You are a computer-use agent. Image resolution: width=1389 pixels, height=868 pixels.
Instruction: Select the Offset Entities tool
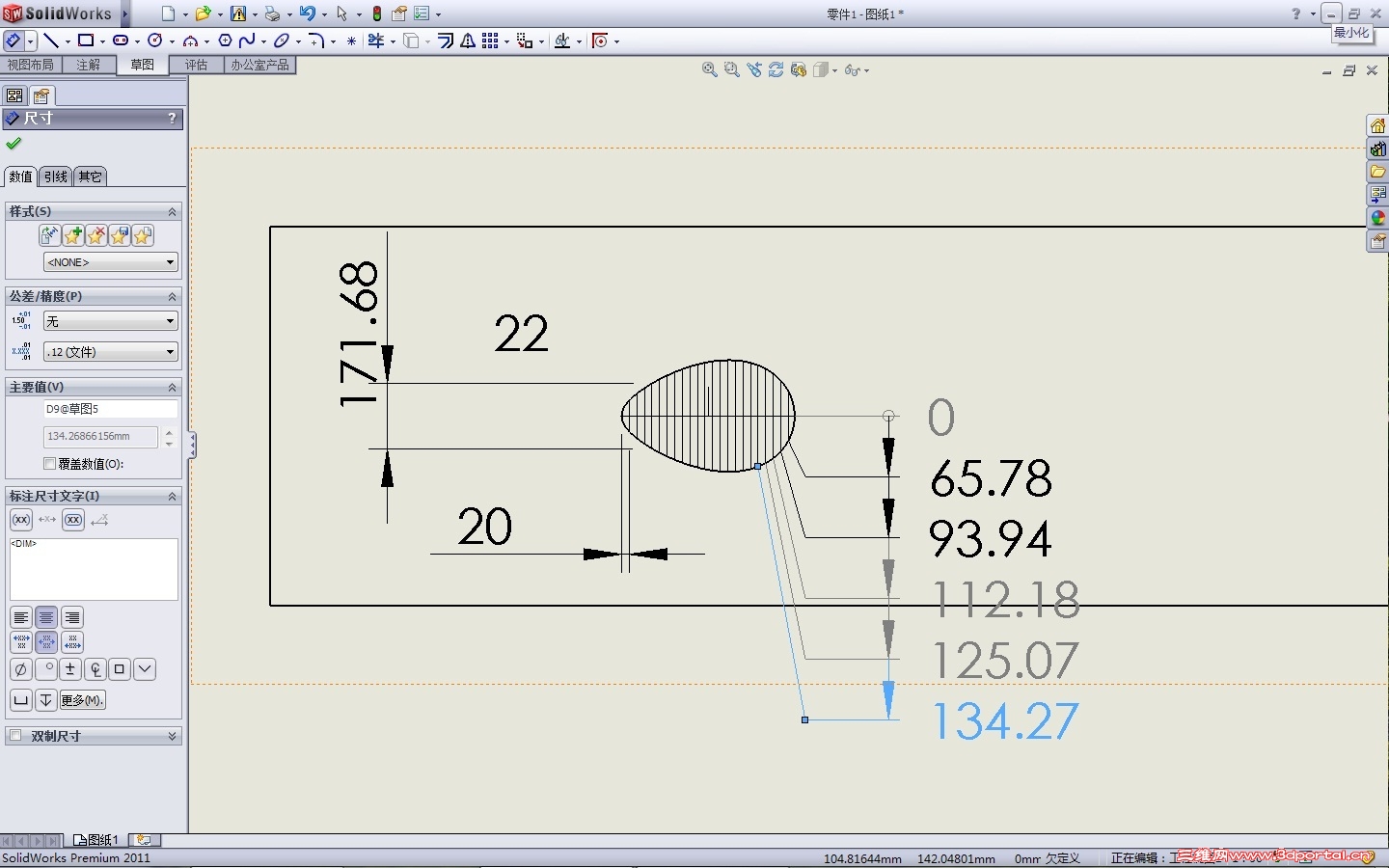[x=446, y=41]
